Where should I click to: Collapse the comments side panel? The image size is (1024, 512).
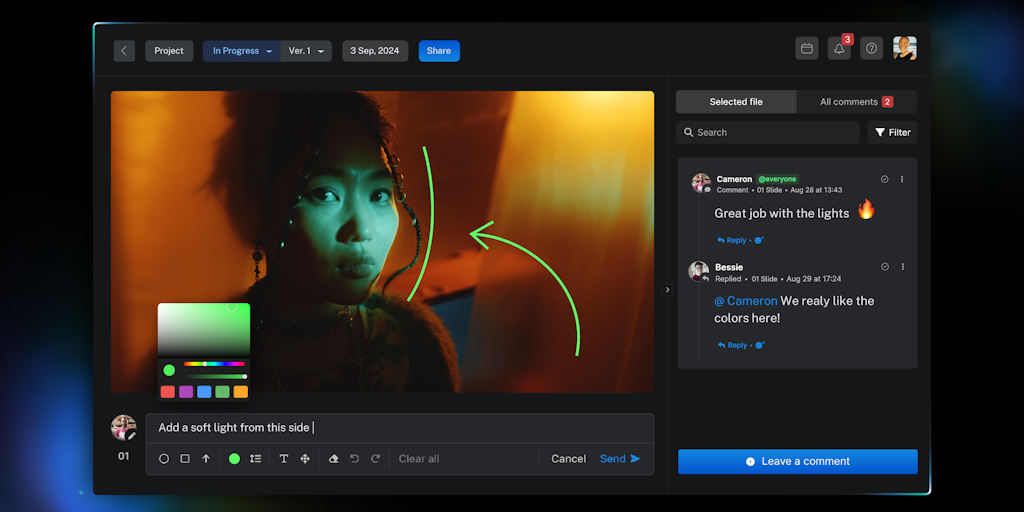coord(668,290)
